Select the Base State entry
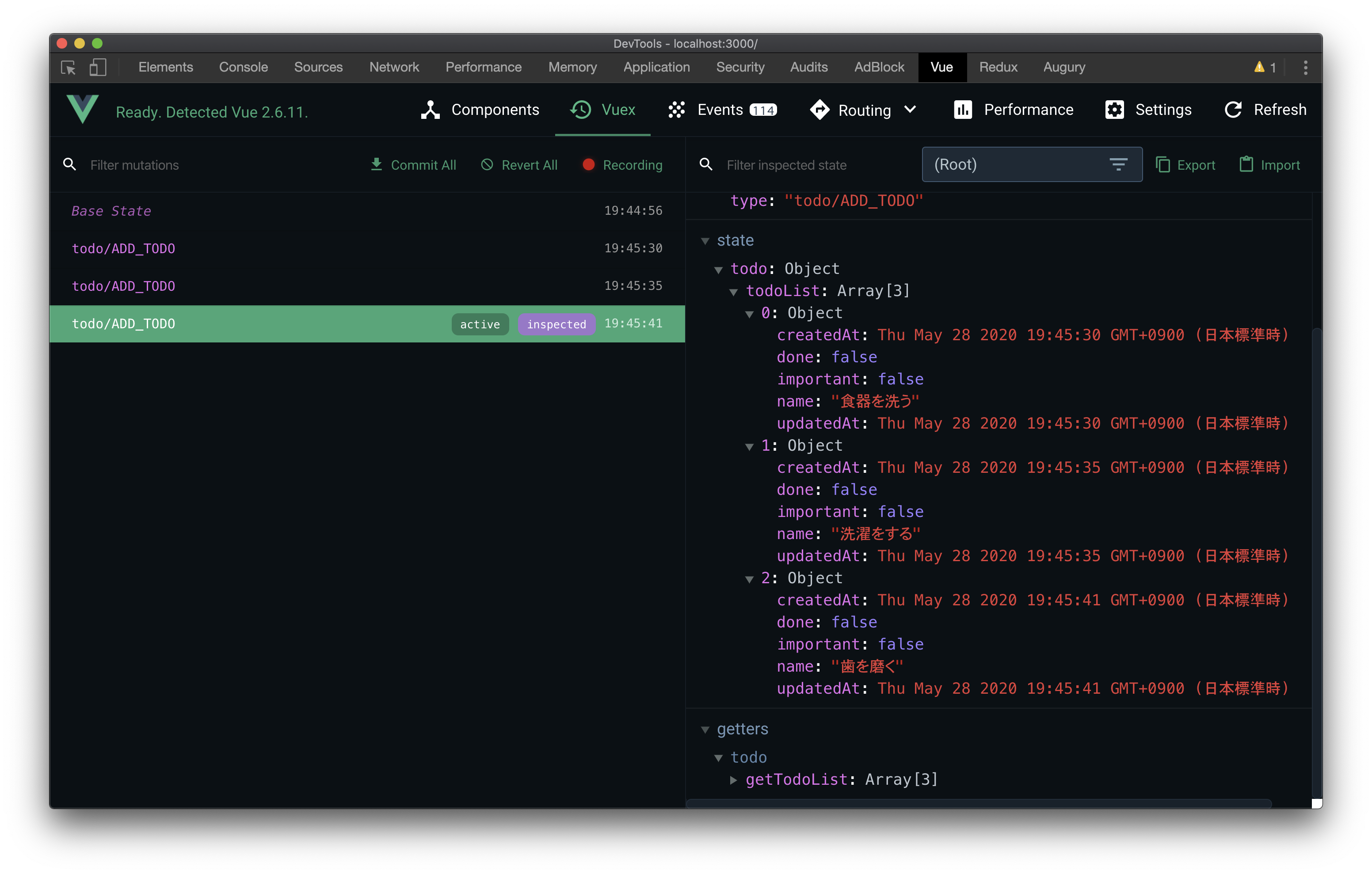The height and width of the screenshot is (874, 1372). 367,211
